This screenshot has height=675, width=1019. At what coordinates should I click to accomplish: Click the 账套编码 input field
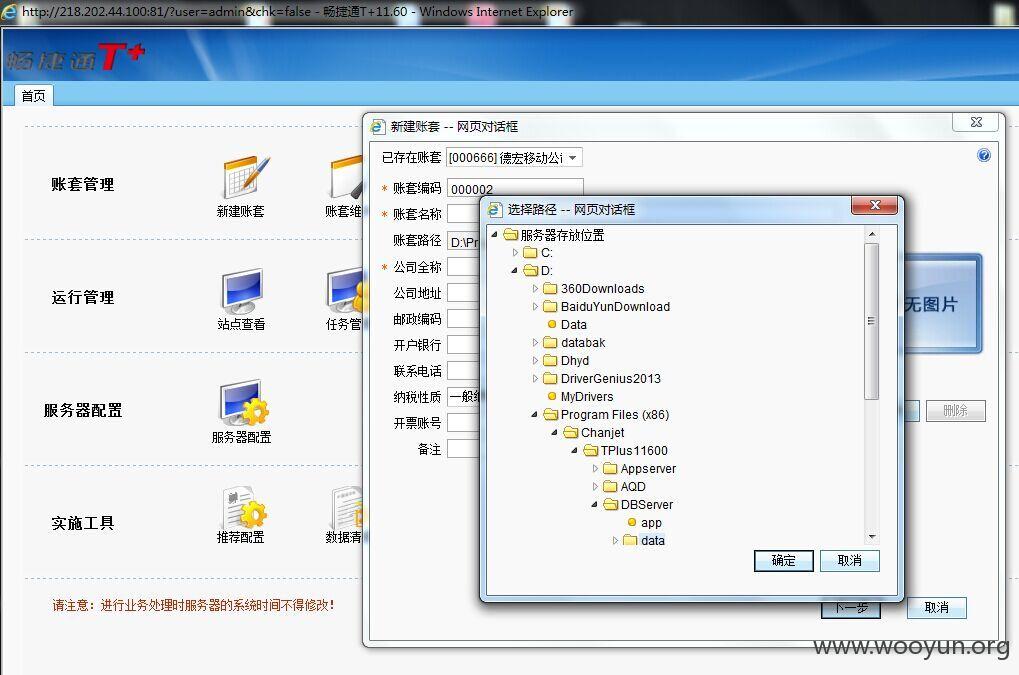tap(515, 189)
